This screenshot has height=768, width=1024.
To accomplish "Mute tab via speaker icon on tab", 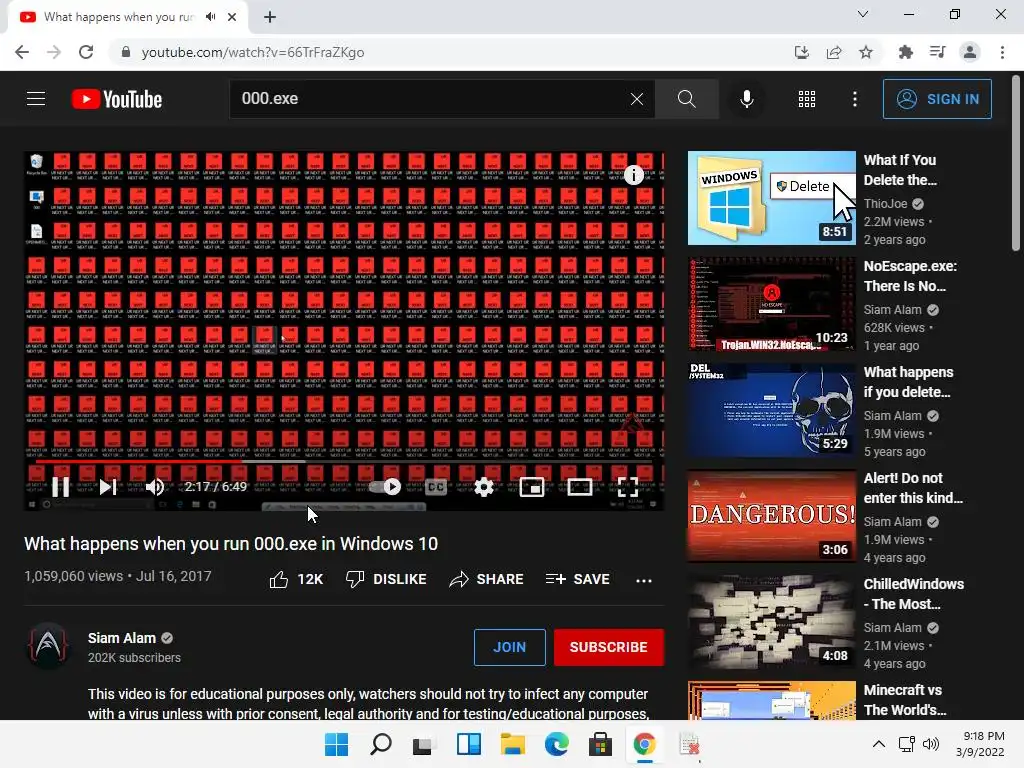I will coord(210,17).
